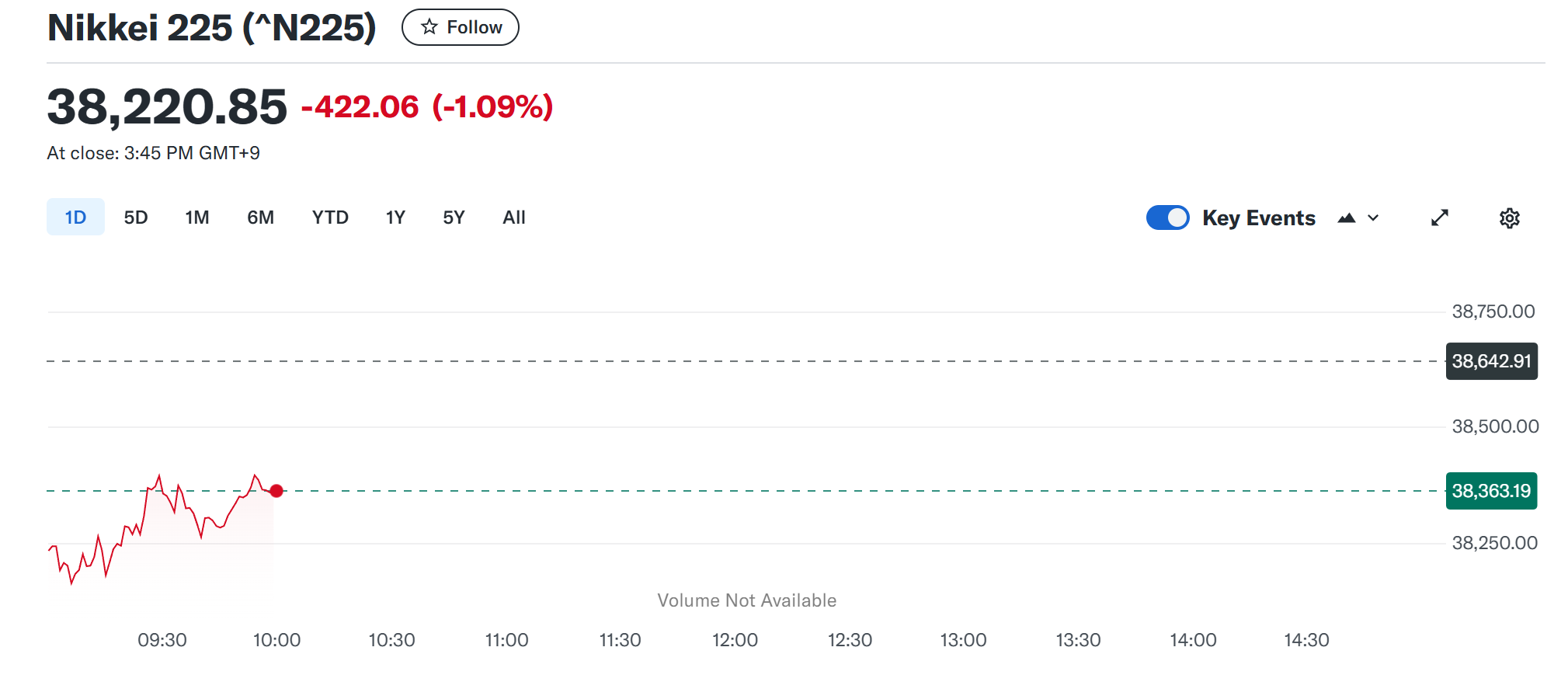Screen dimensions: 1568x675
Task: Select the 1M time range
Action: click(197, 217)
